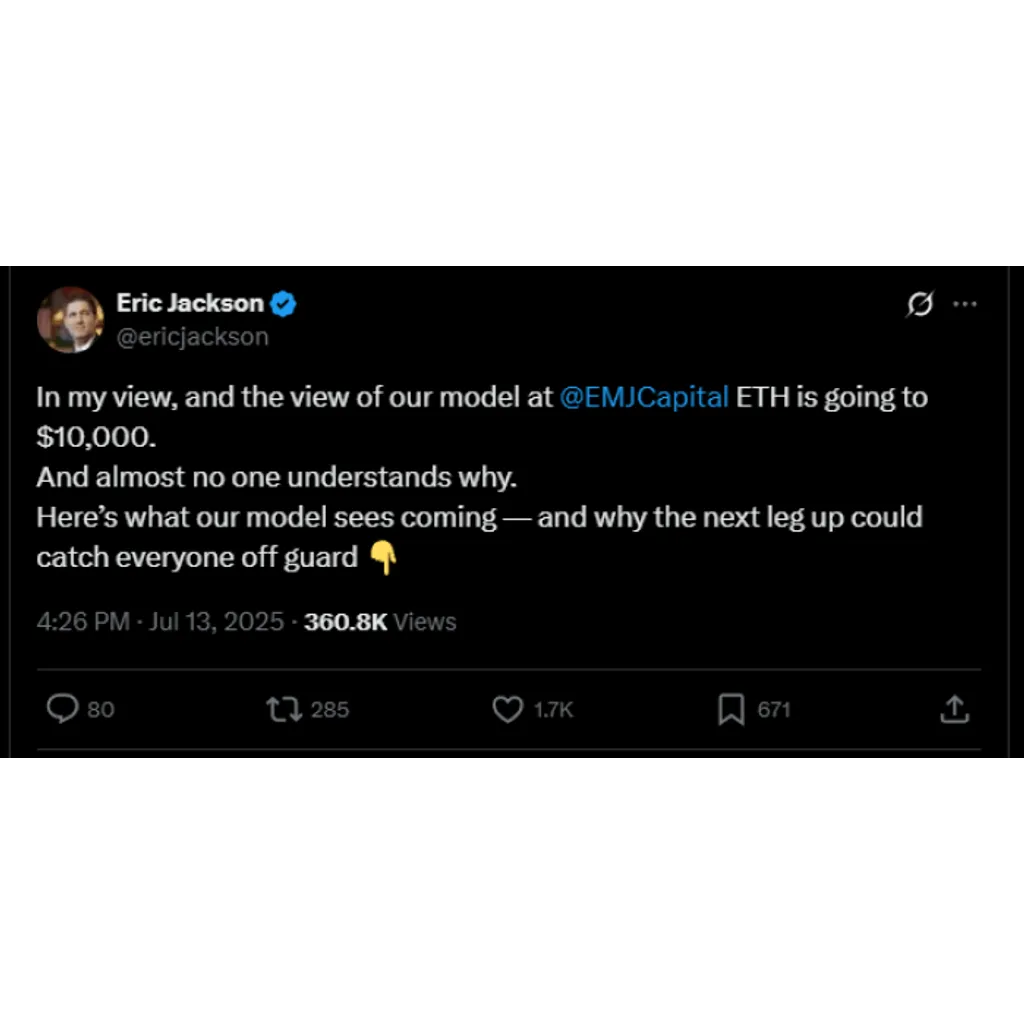The width and height of the screenshot is (1024, 1024).
Task: Open the Grok explain-post icon
Action: [x=920, y=304]
